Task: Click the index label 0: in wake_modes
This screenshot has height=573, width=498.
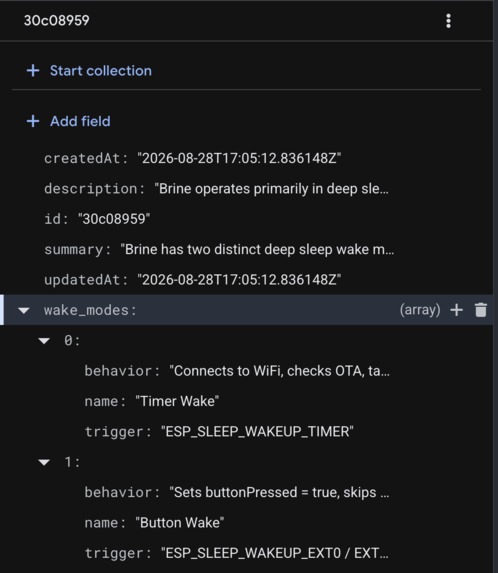Action: [72, 341]
